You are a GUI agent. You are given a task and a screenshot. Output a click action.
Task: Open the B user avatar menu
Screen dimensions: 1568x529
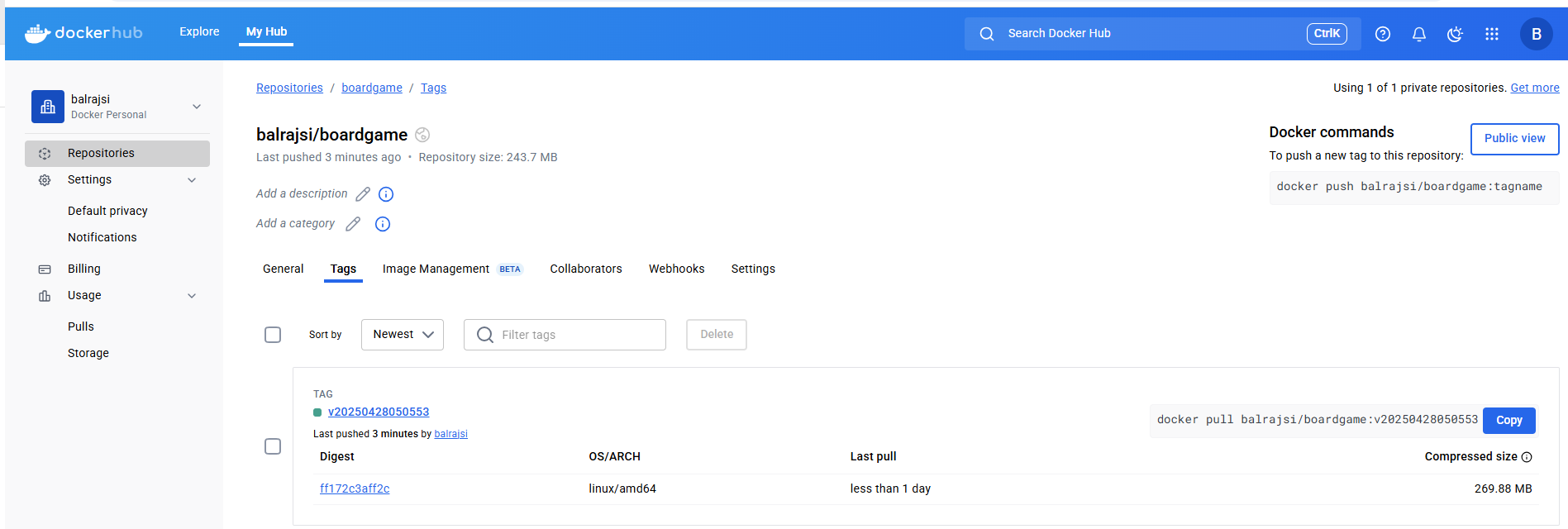coord(1537,34)
